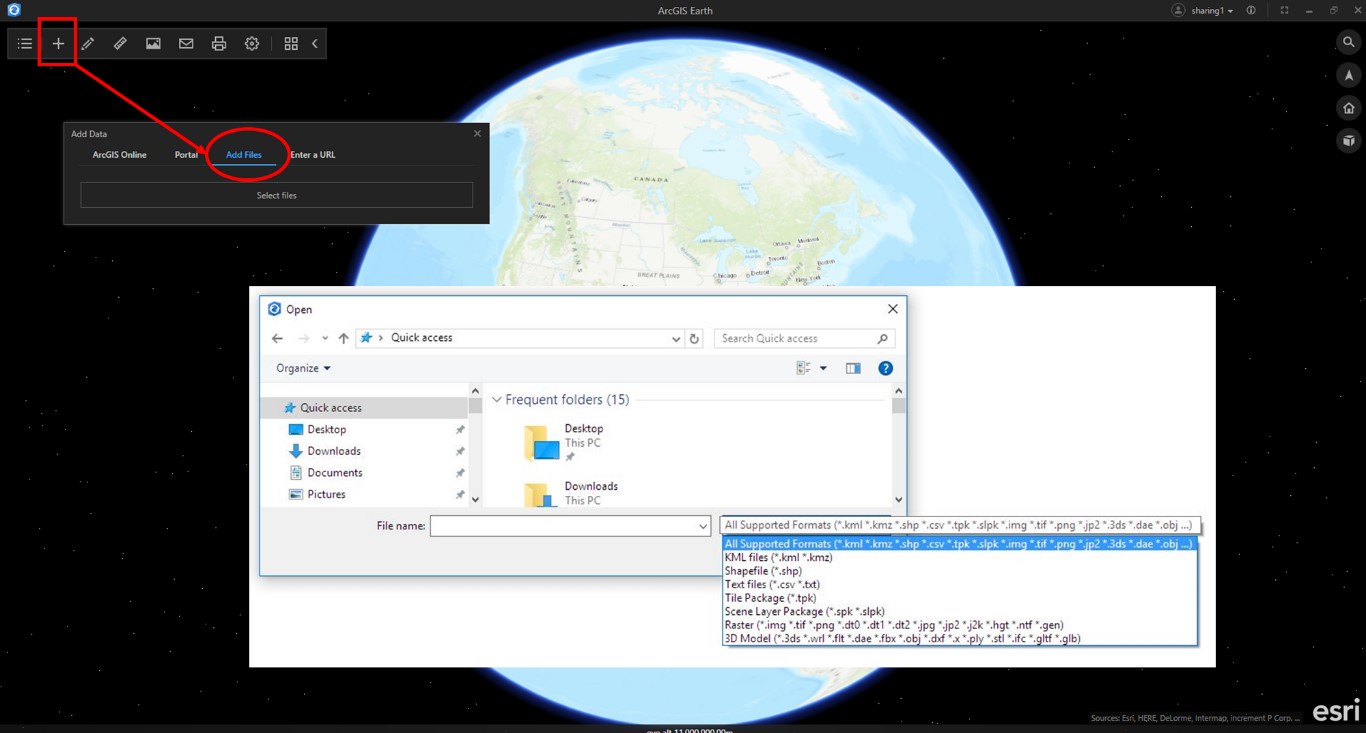Toggle the 3D cube view icon
The width and height of the screenshot is (1366, 733).
point(1349,141)
